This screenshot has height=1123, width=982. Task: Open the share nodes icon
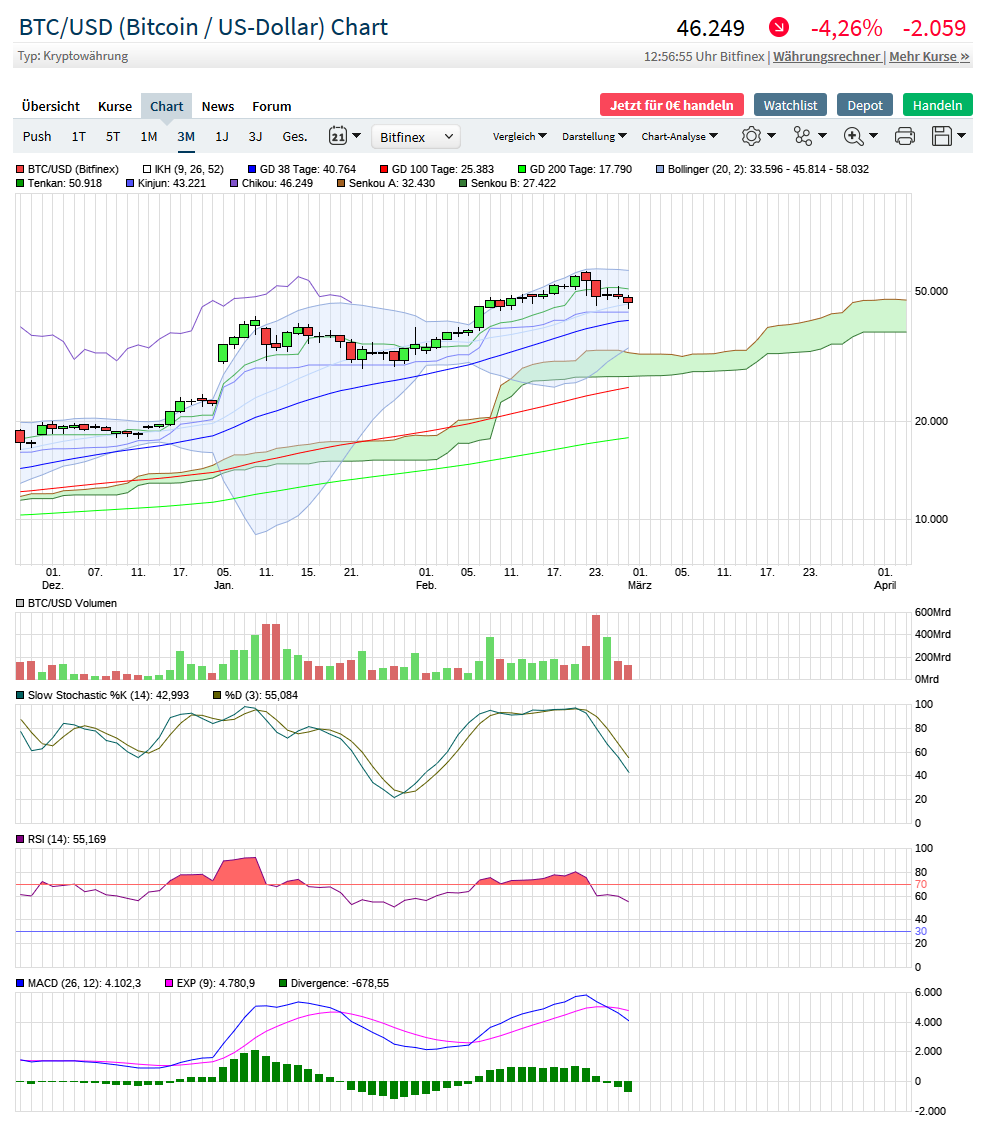[x=802, y=136]
